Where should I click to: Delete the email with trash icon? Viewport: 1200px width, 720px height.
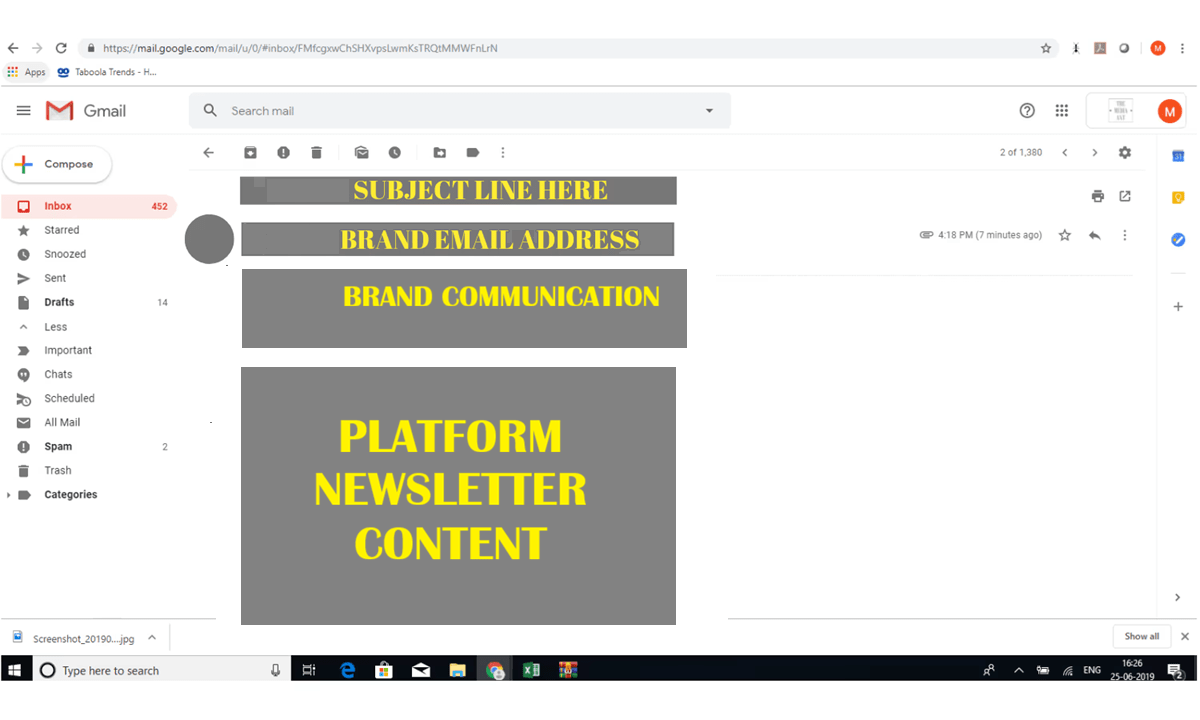(x=317, y=153)
